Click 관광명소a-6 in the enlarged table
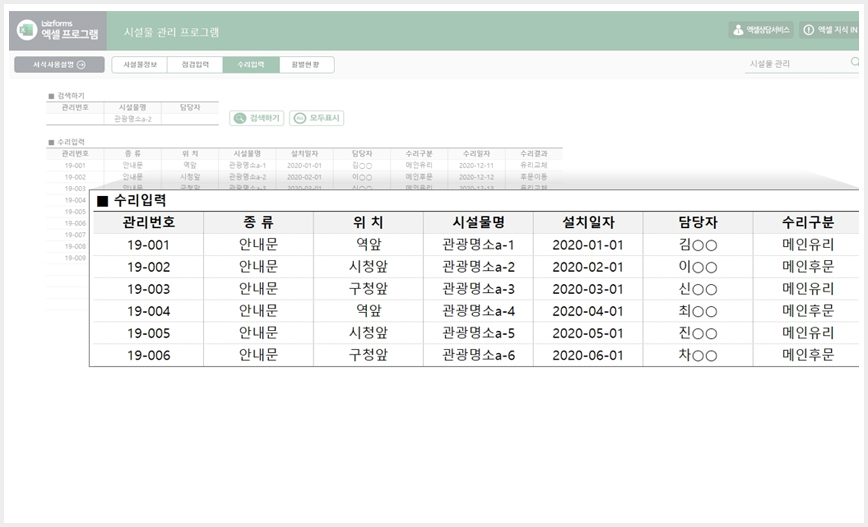This screenshot has height=527, width=868. [478, 355]
